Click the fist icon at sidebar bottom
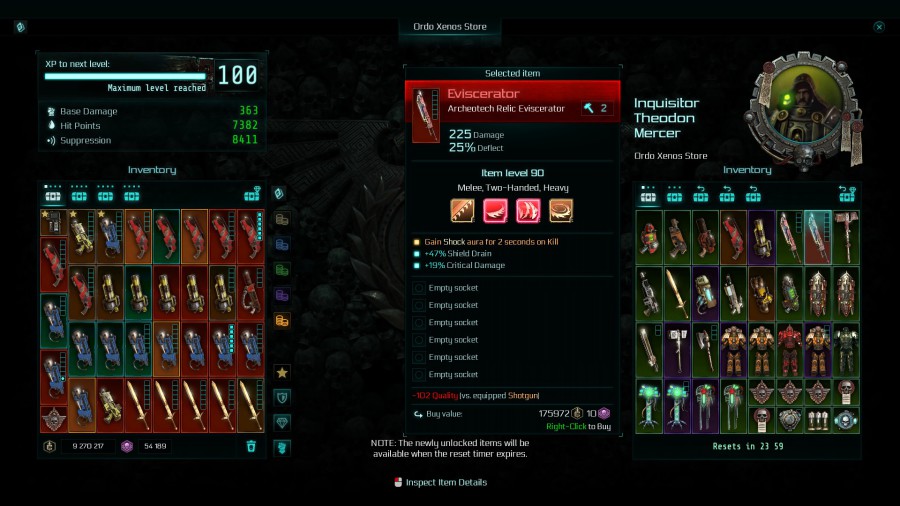 (282, 448)
